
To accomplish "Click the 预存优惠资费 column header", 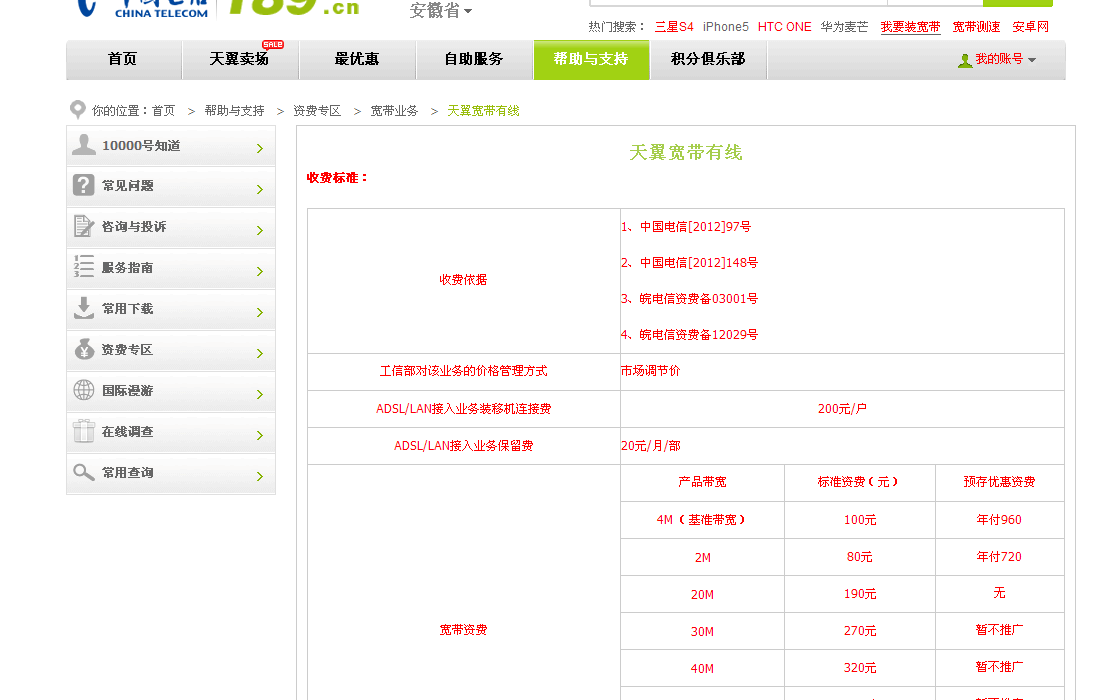I will 999,482.
